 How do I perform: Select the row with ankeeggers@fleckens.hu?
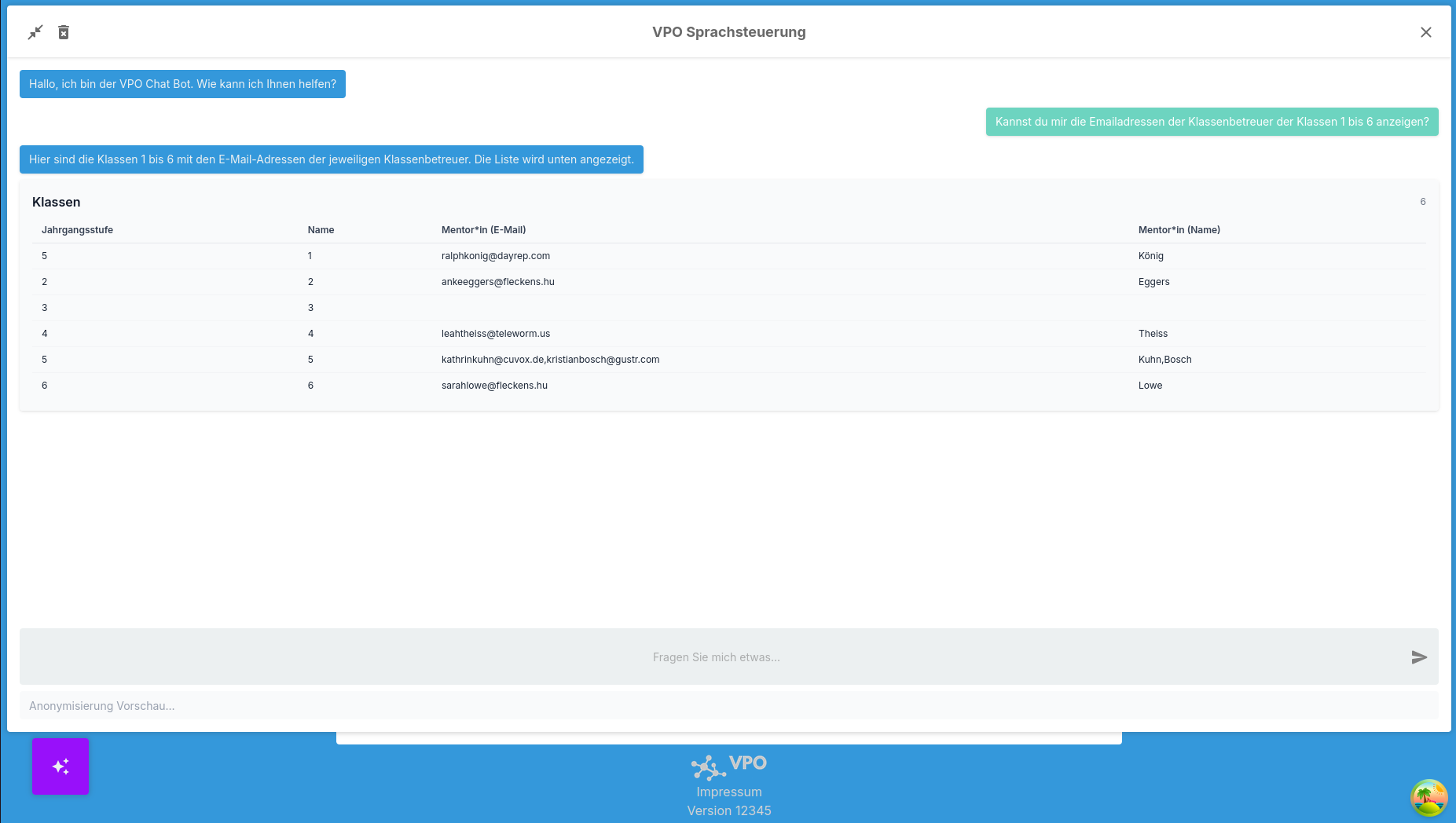click(x=497, y=282)
